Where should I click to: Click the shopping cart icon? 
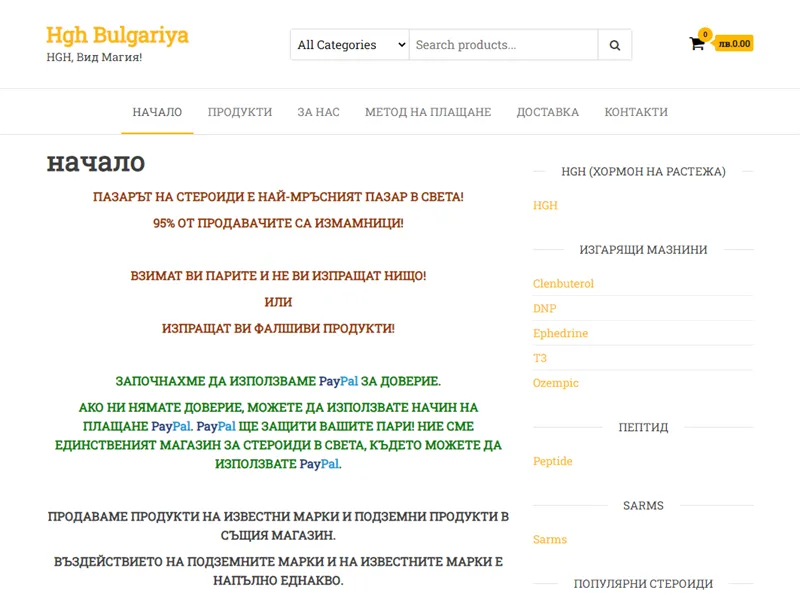pyautogui.click(x=698, y=45)
